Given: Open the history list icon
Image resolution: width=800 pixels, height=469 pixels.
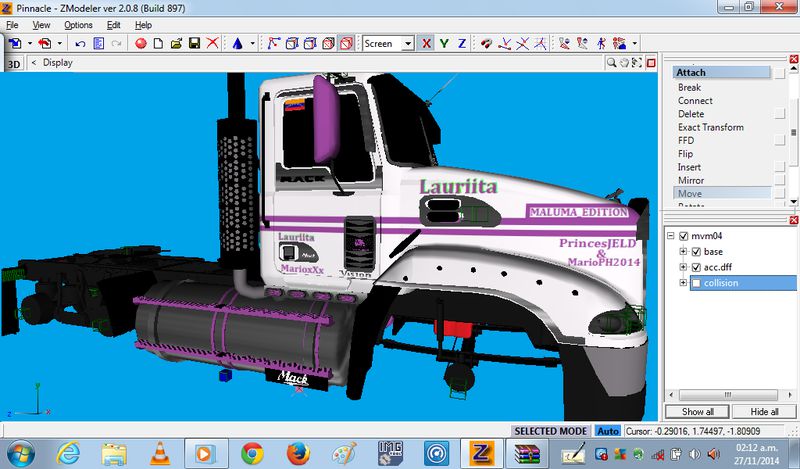Looking at the screenshot, I should [x=98, y=44].
